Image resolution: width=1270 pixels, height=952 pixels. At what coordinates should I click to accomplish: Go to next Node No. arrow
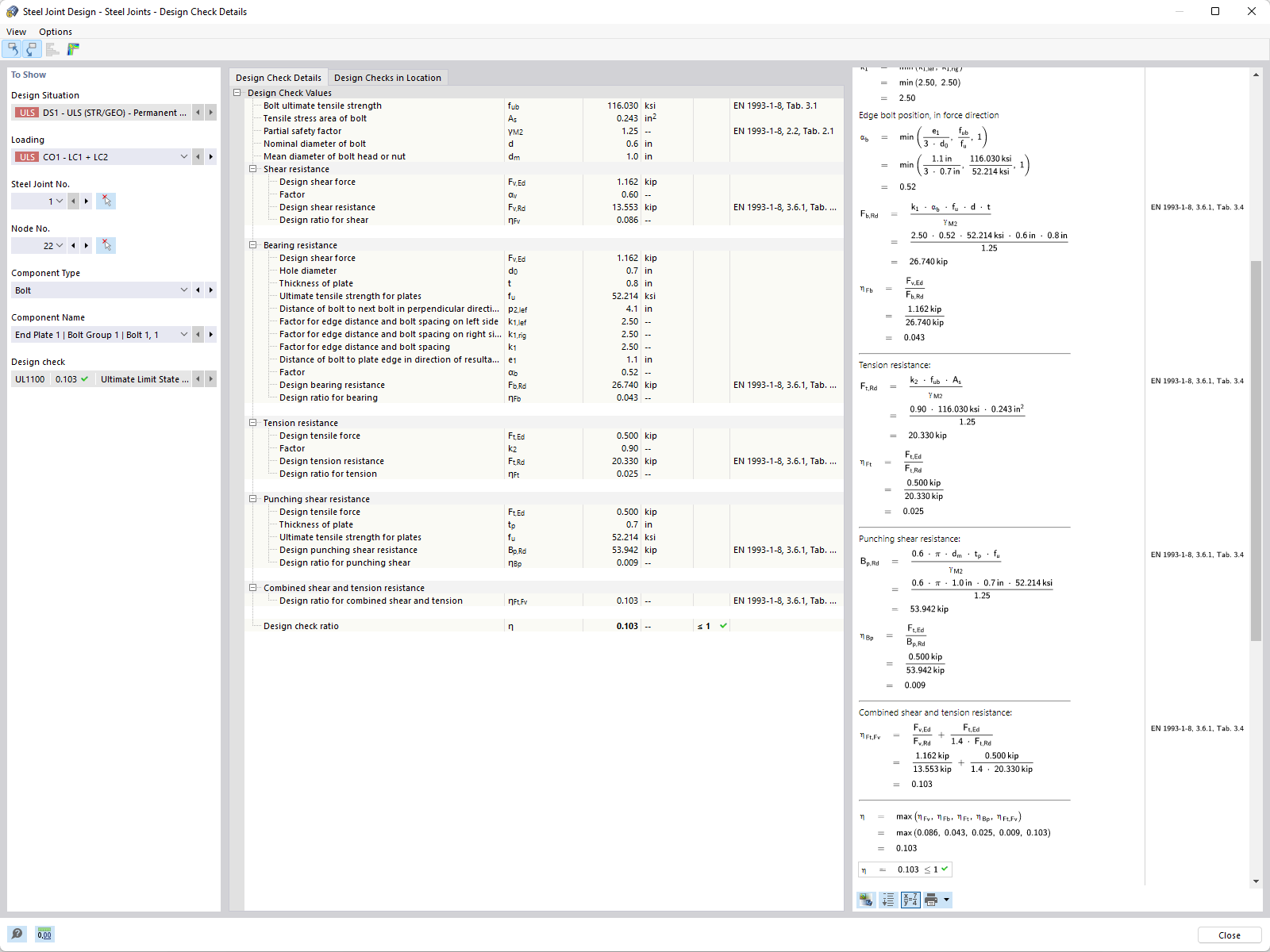pyautogui.click(x=87, y=246)
